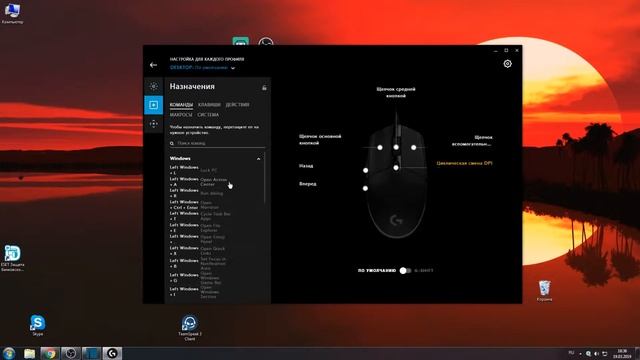Switch to the КОМАНДЫ tab
This screenshot has height=360, width=640.
pos(181,105)
